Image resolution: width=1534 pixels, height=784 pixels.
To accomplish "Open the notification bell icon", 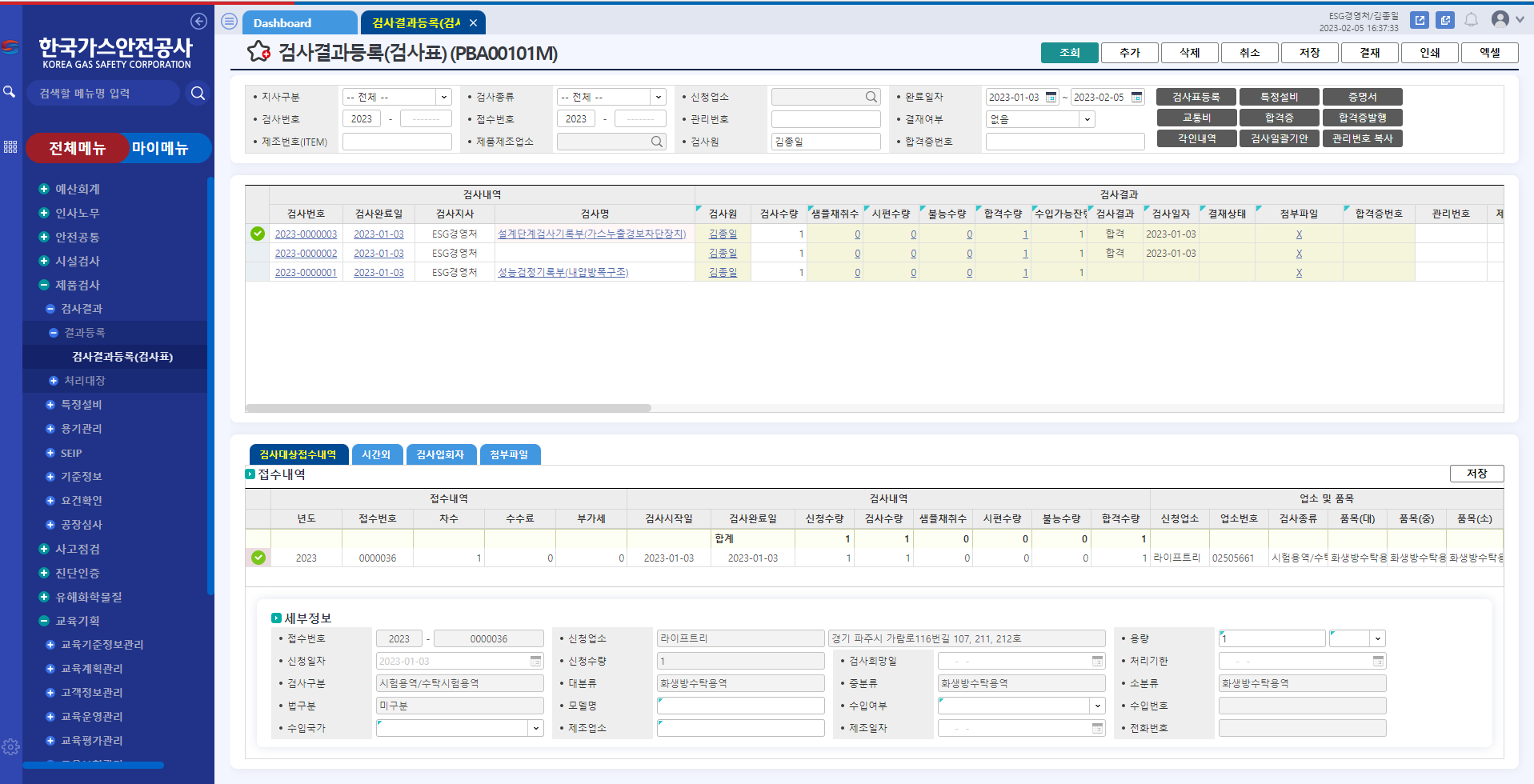I will pos(1471,20).
